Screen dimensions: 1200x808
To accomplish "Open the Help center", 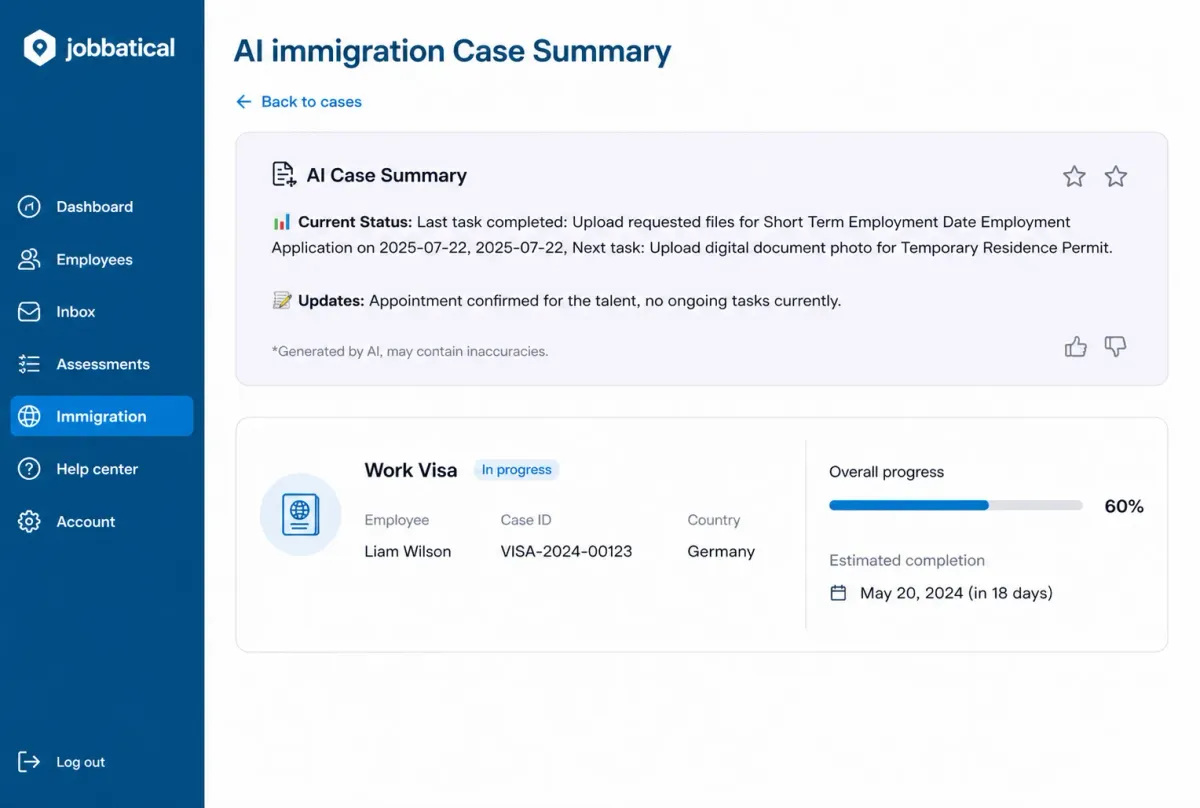I will [101, 469].
